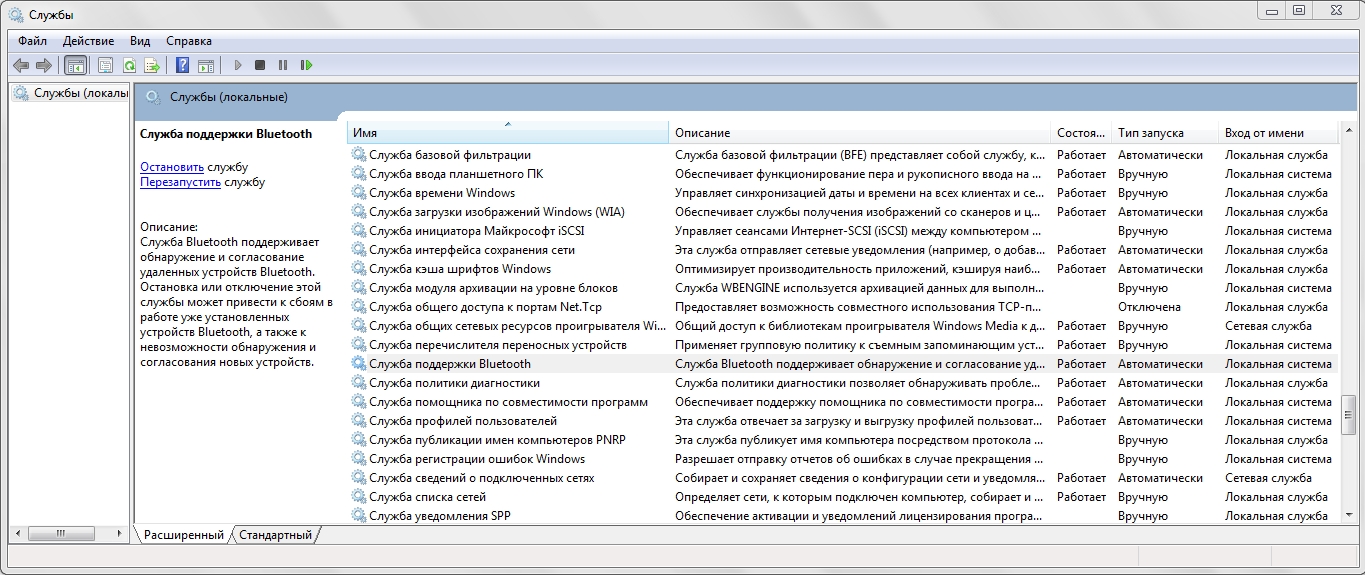This screenshot has width=1365, height=575.
Task: Click the Refresh toolbar icon
Action: pyautogui.click(x=129, y=65)
